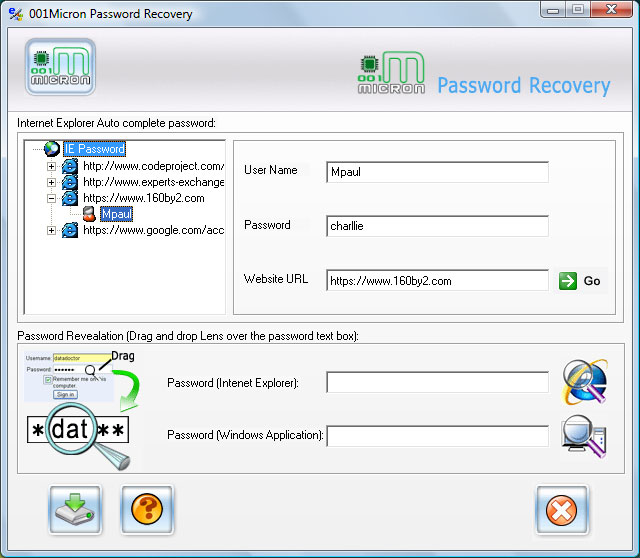Select http://www.codeproject.com/ tree row
The image size is (640, 558).
point(153,166)
